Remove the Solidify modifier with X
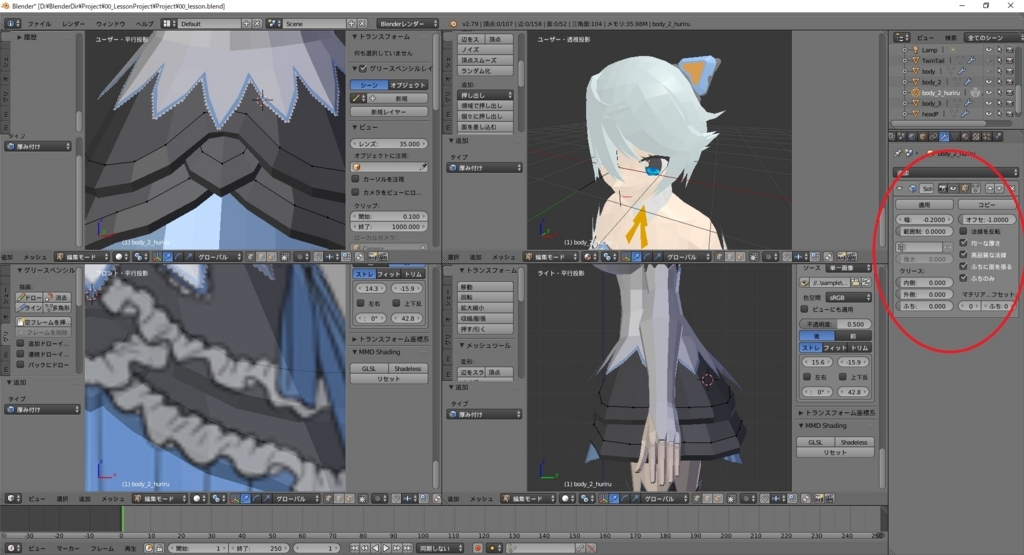Screen dimensions: 1024x555 pyautogui.click(x=1012, y=188)
